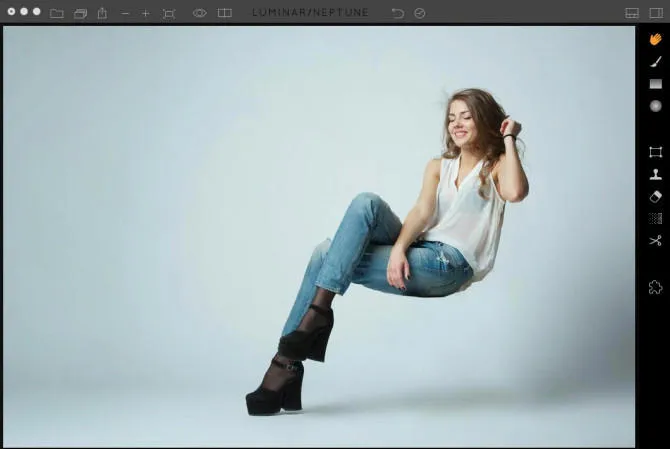
Task: Select the Hand pan tool
Action: [x=655, y=39]
